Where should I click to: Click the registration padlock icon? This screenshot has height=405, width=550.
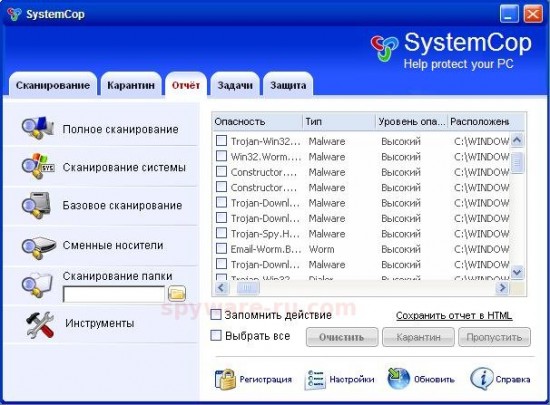(x=225, y=379)
